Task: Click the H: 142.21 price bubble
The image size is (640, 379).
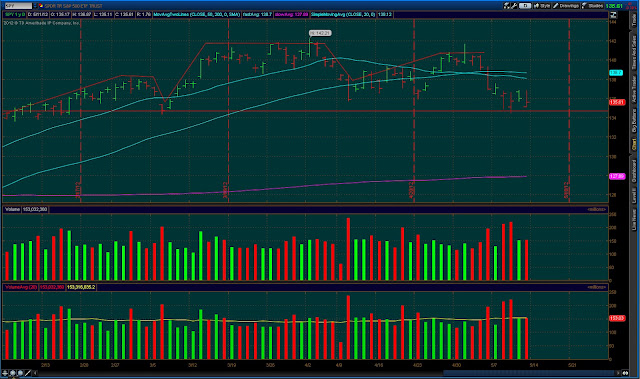Action: coord(320,33)
